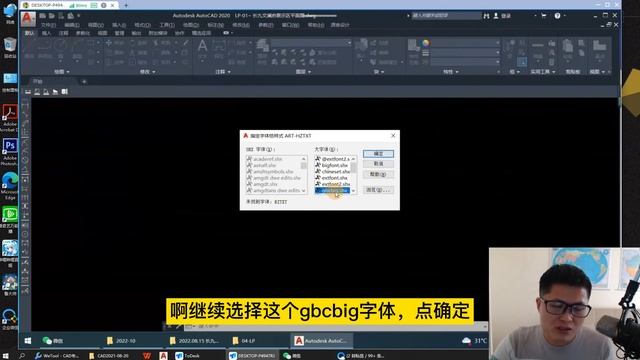Click the help question mark icon
Viewport: 640px width, 360px height.
pyautogui.click(x=557, y=16)
